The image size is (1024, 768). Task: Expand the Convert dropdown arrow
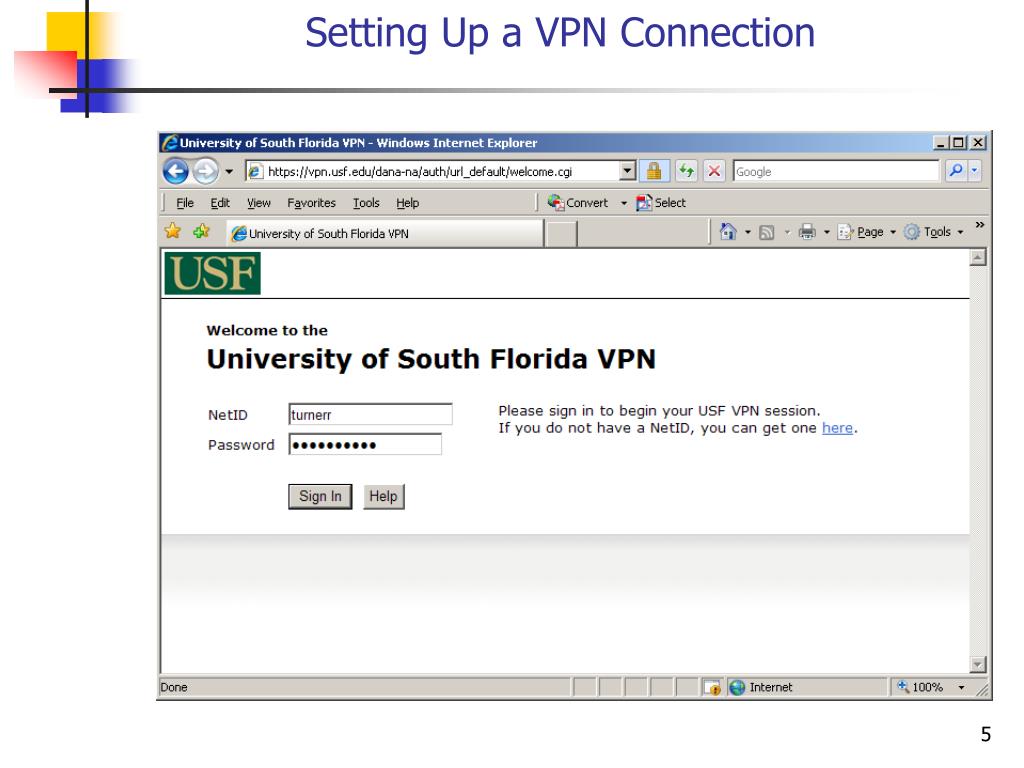click(x=624, y=204)
